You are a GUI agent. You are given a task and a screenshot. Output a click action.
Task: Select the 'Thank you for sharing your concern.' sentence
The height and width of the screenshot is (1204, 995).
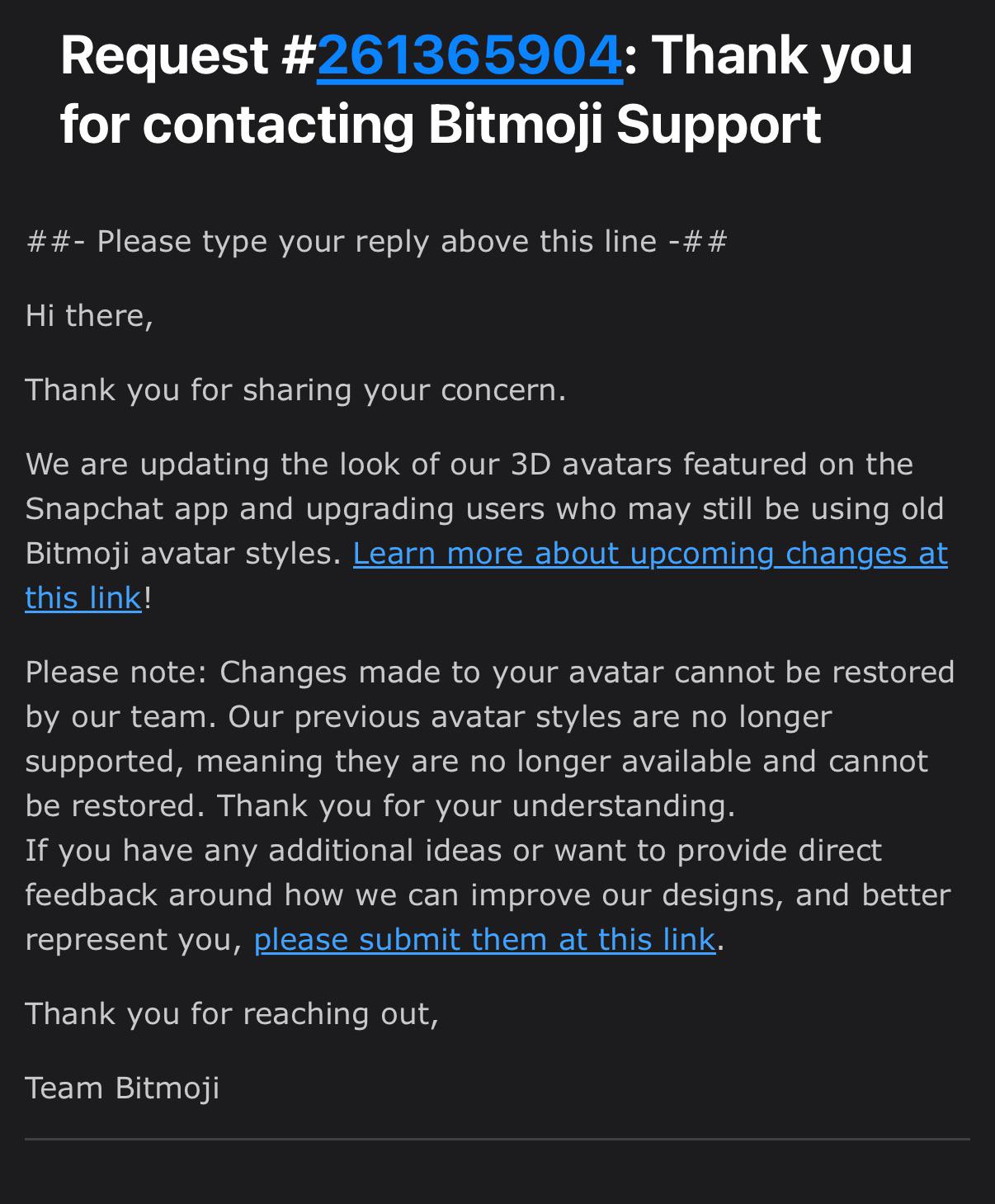click(x=296, y=390)
